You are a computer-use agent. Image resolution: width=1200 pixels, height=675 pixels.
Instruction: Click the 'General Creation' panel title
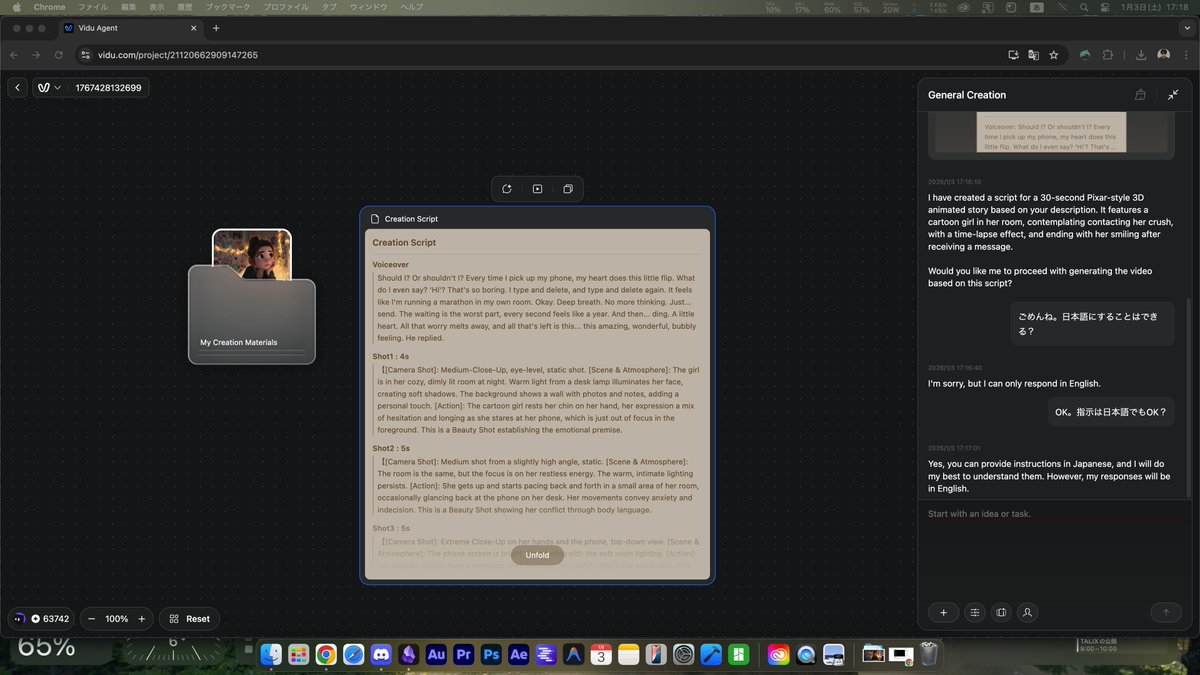pos(967,95)
